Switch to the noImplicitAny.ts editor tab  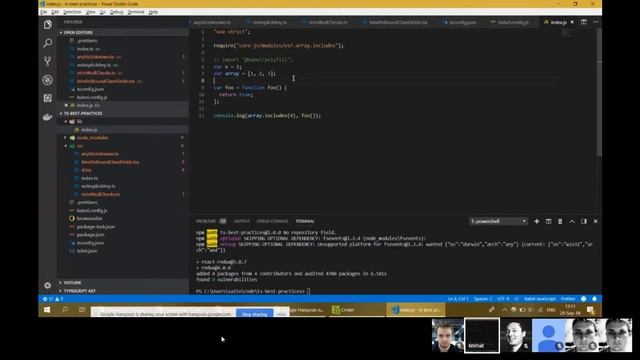269,22
